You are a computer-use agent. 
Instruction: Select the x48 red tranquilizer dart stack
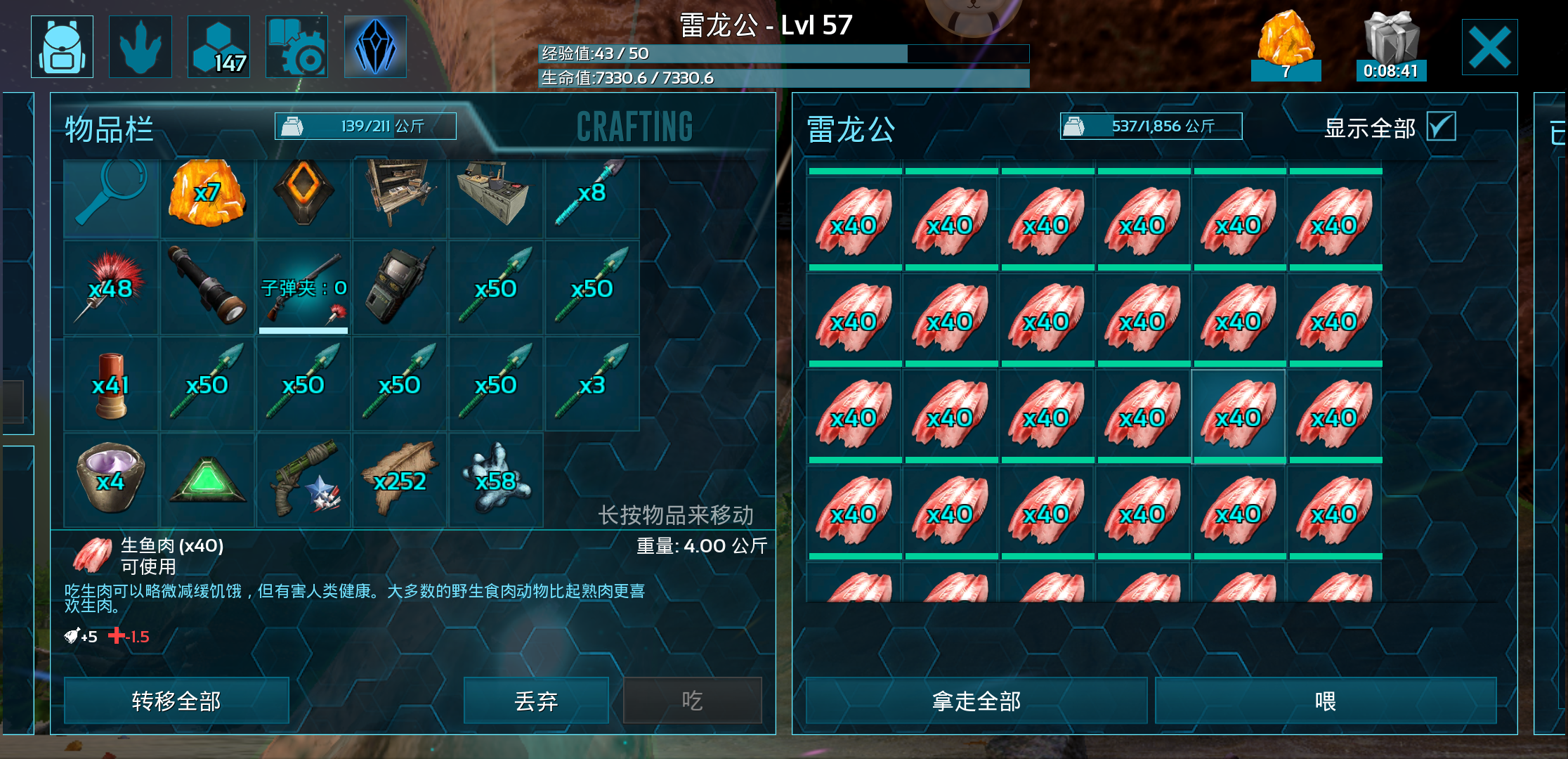pos(111,287)
